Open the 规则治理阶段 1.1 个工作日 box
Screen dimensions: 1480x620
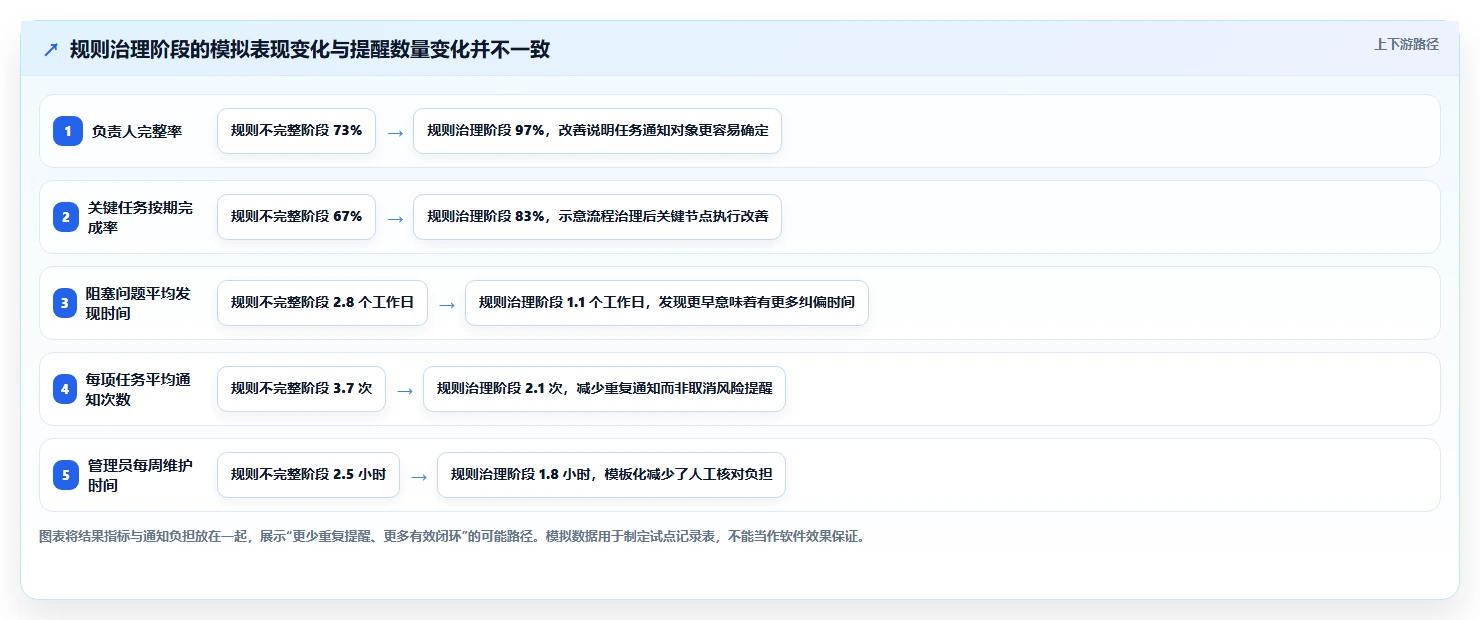tap(667, 303)
